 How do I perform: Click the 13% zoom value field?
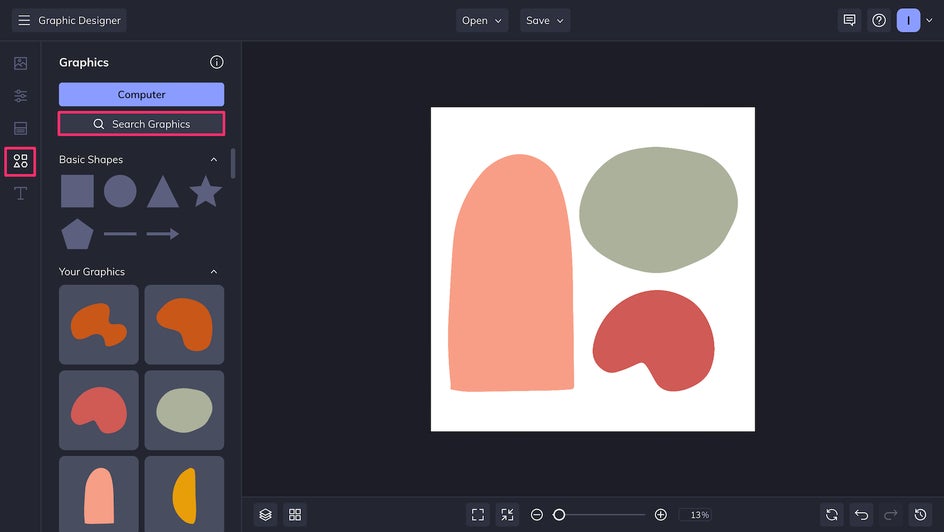tap(697, 515)
